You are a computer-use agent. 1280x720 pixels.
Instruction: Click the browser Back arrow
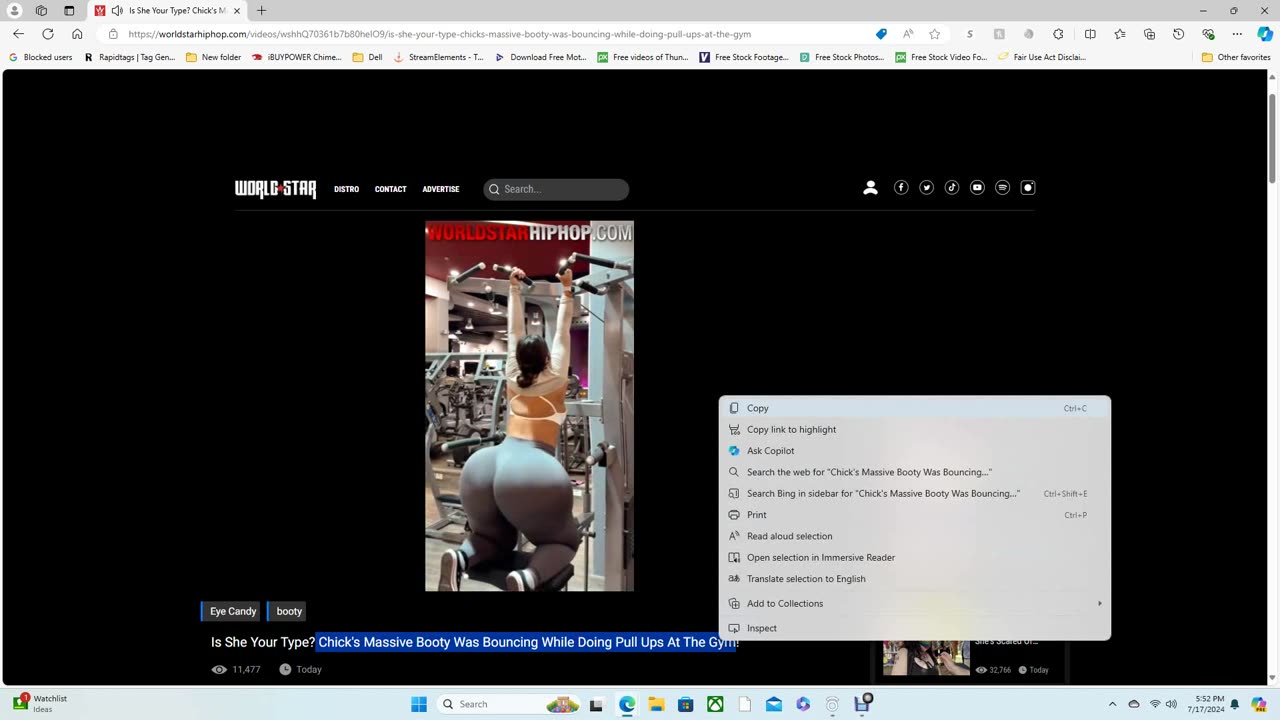coord(18,34)
